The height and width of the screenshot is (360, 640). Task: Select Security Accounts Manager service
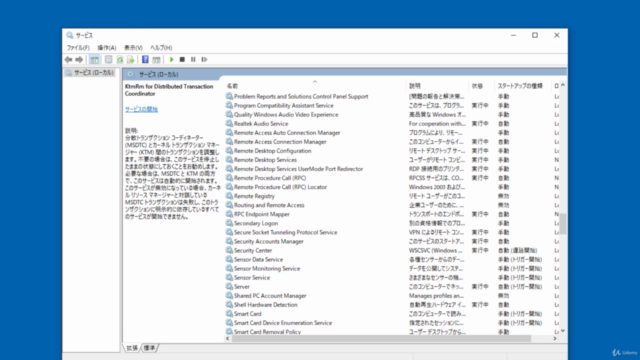pos(269,241)
